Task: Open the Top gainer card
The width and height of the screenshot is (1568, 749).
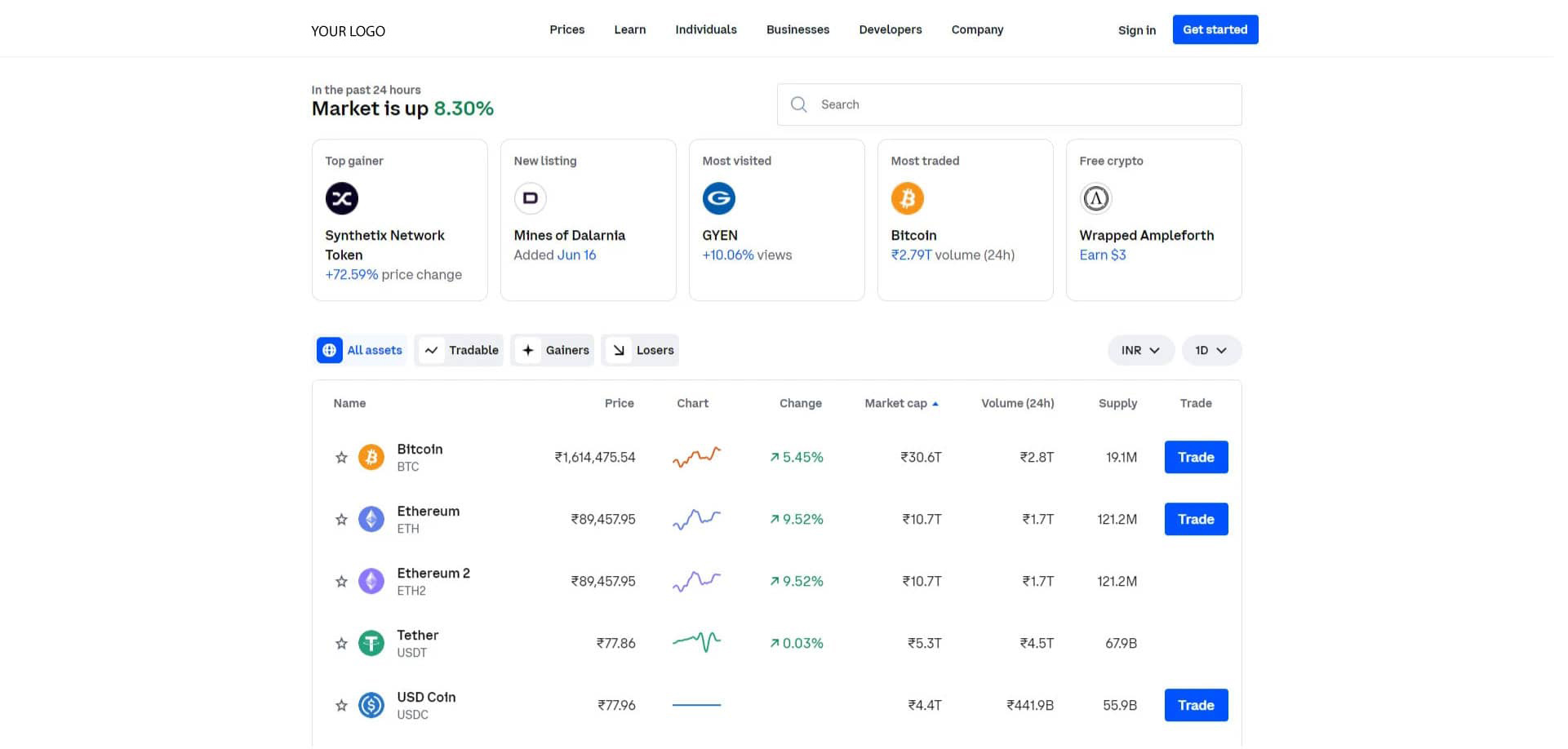Action: pos(399,219)
